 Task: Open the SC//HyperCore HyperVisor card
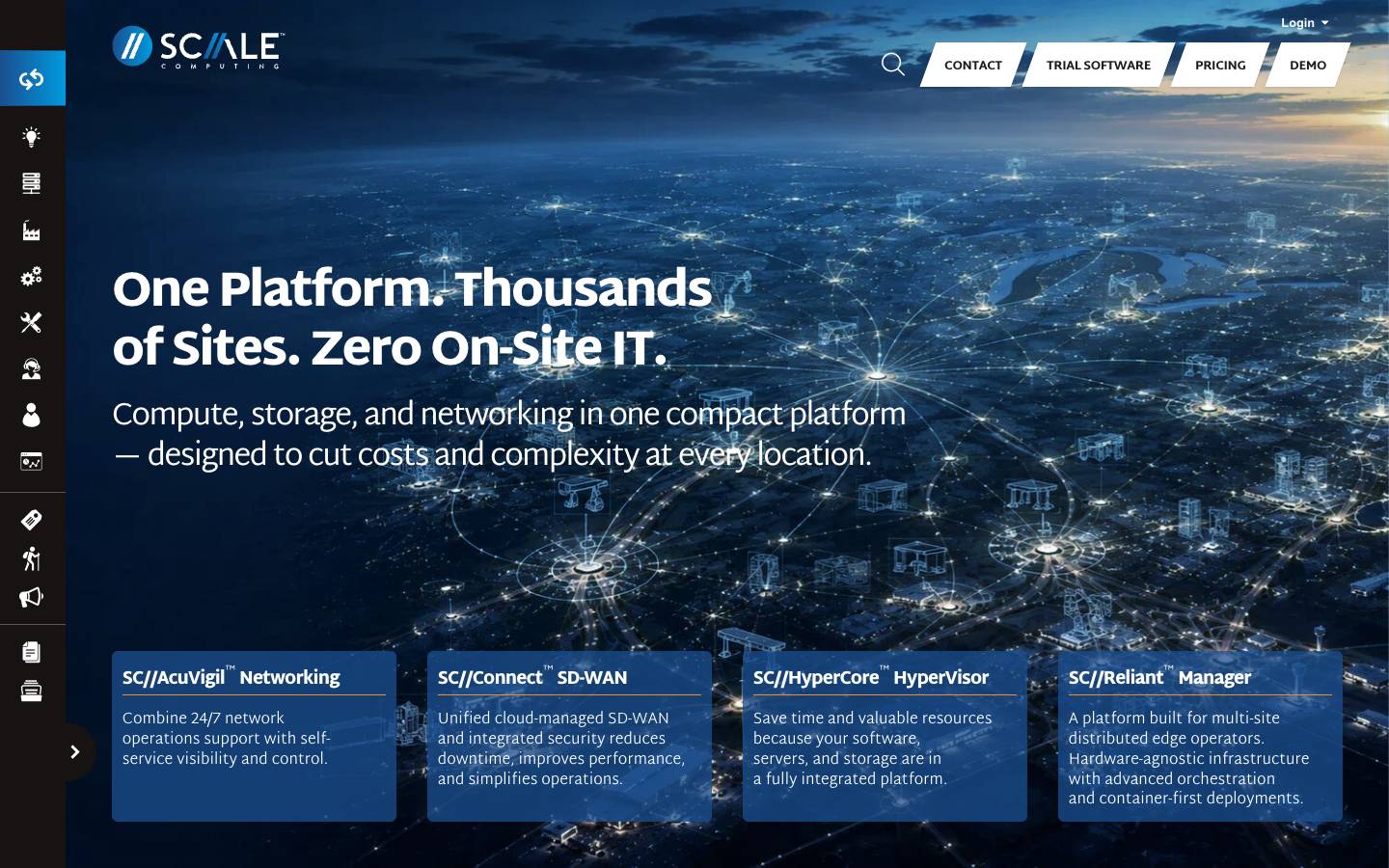(885, 736)
